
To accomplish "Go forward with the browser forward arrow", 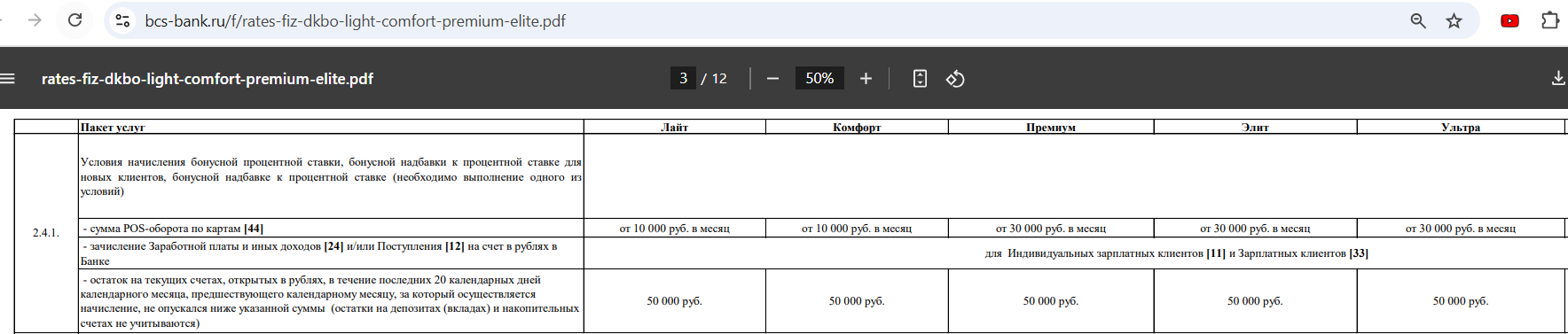I will point(35,20).
